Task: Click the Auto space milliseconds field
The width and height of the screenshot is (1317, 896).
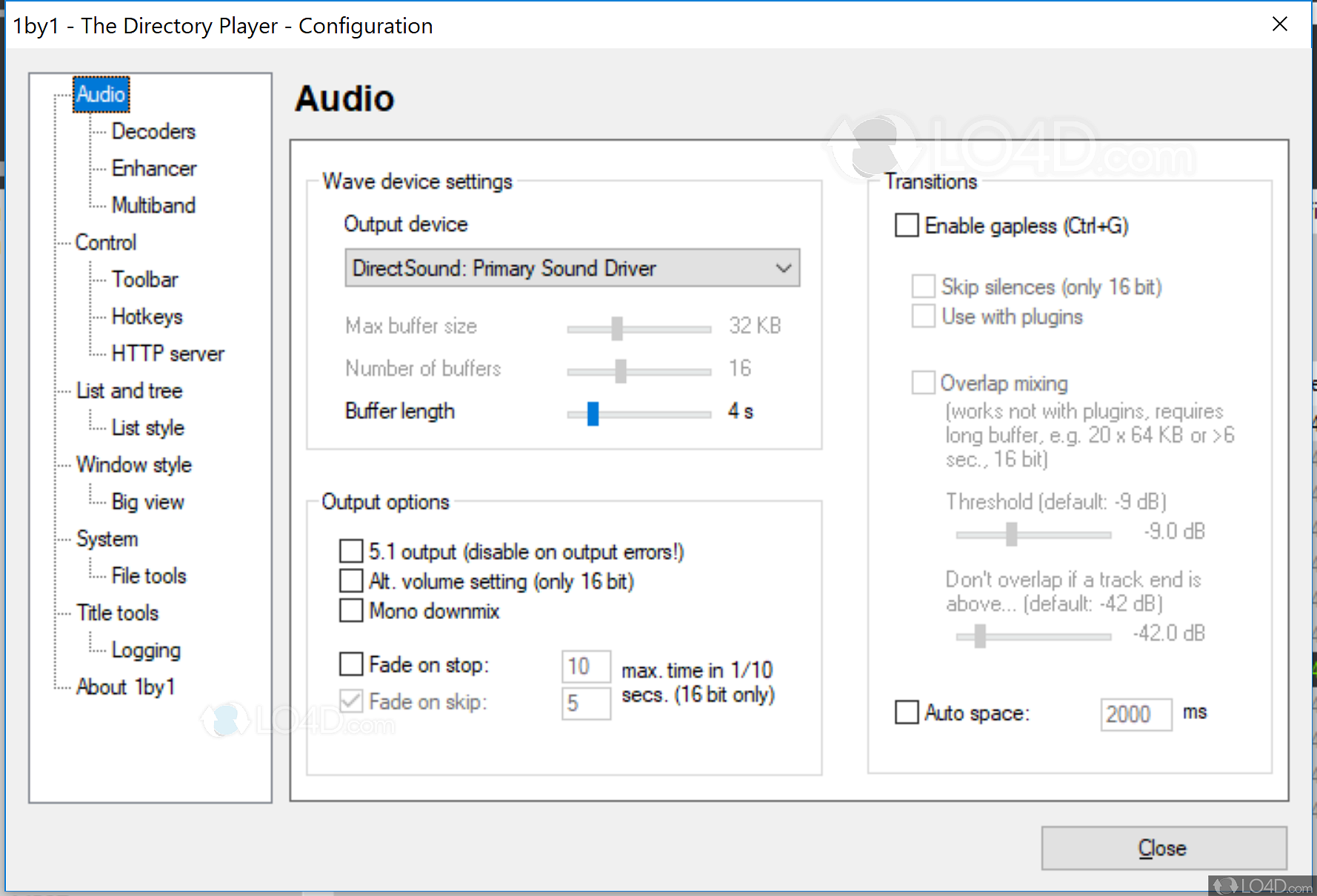Action: click(1135, 715)
